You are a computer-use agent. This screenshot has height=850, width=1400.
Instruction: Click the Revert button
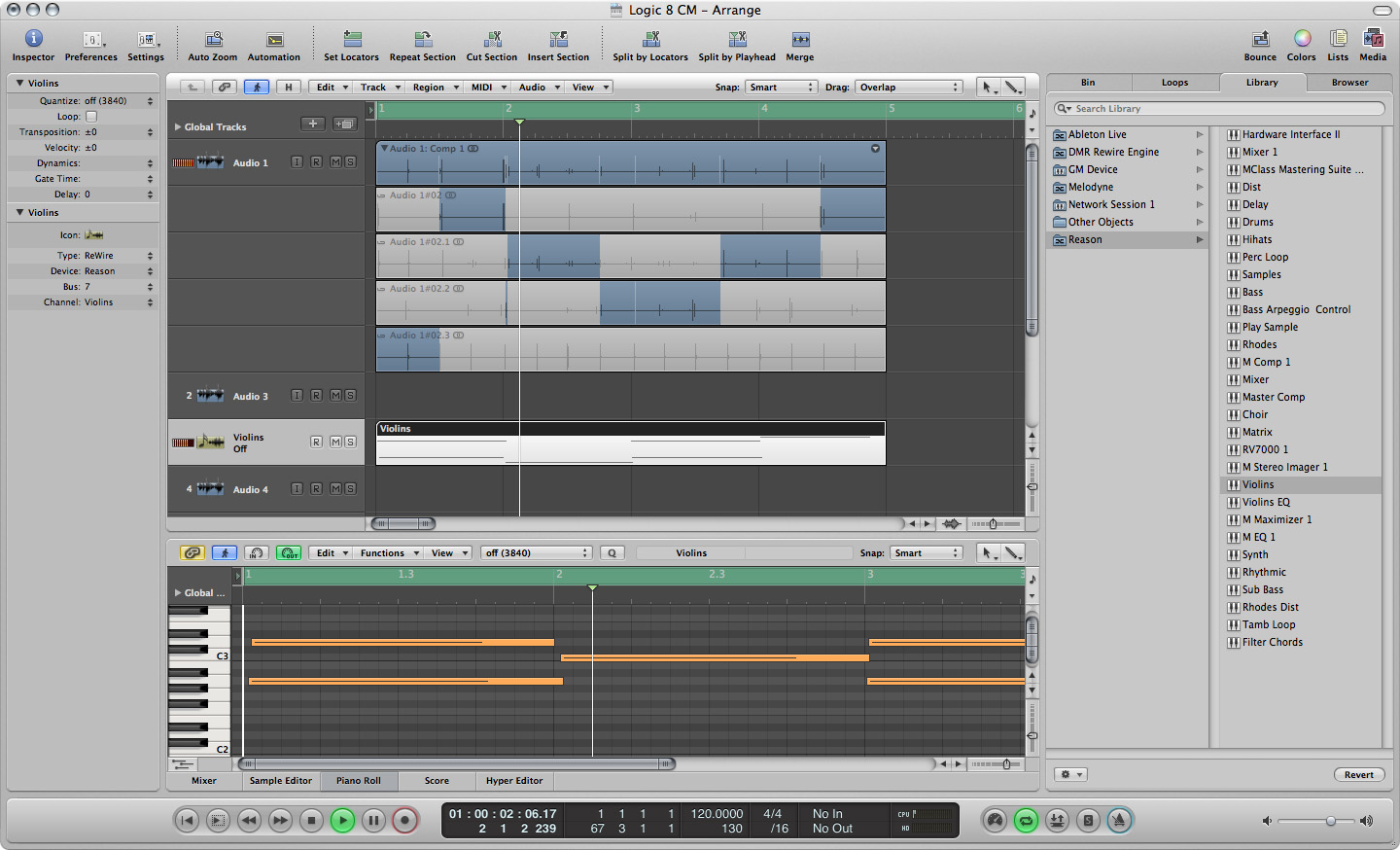[1359, 774]
